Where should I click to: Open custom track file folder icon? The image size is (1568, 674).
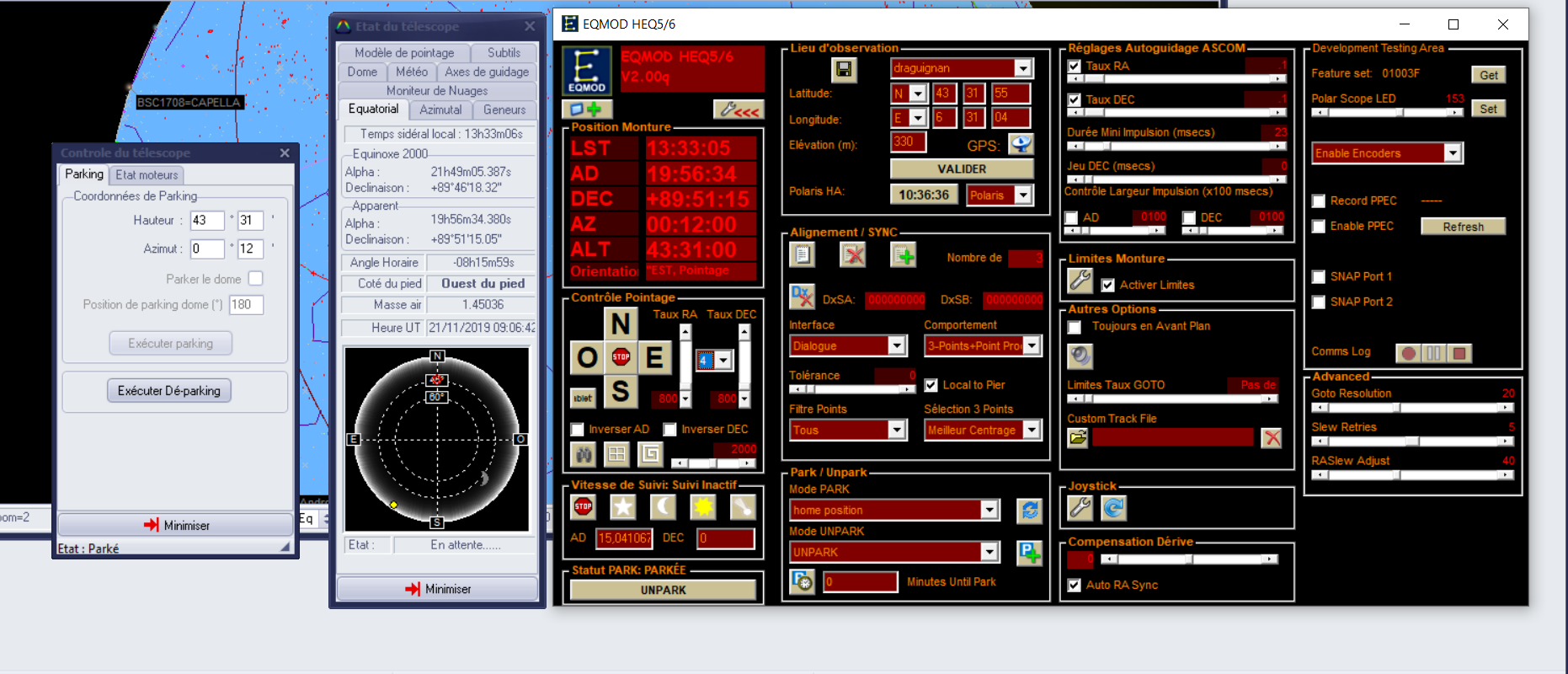tap(1078, 437)
